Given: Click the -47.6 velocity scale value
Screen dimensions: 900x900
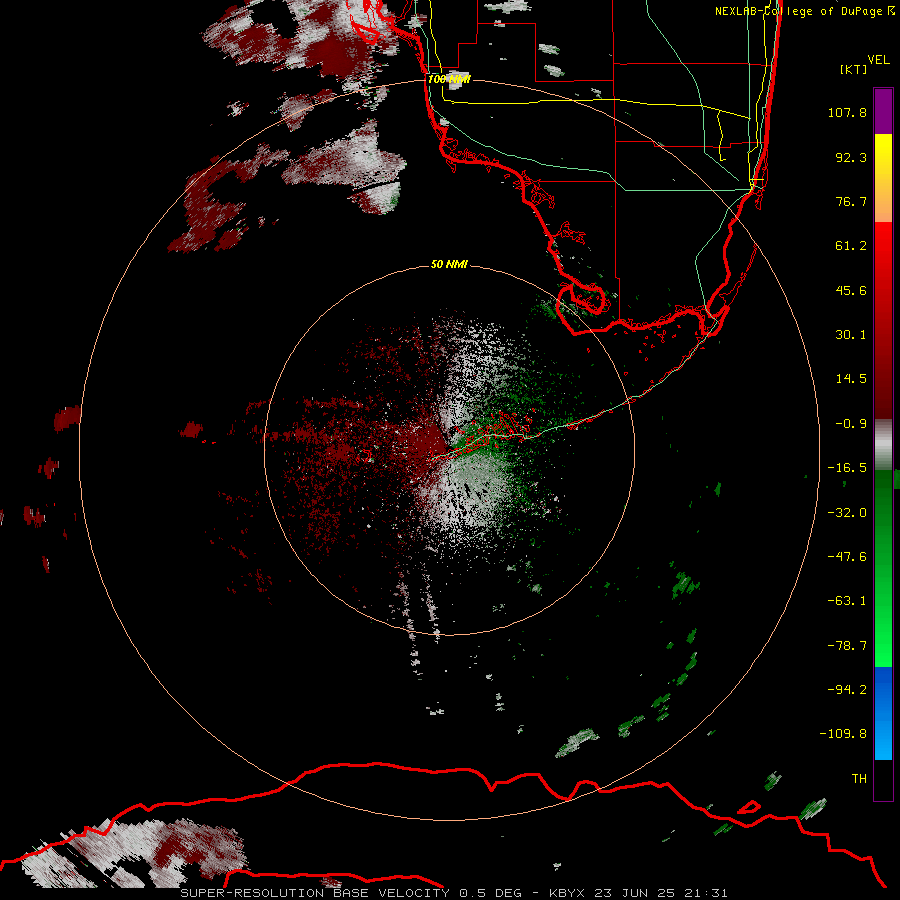Looking at the screenshot, I should (847, 557).
